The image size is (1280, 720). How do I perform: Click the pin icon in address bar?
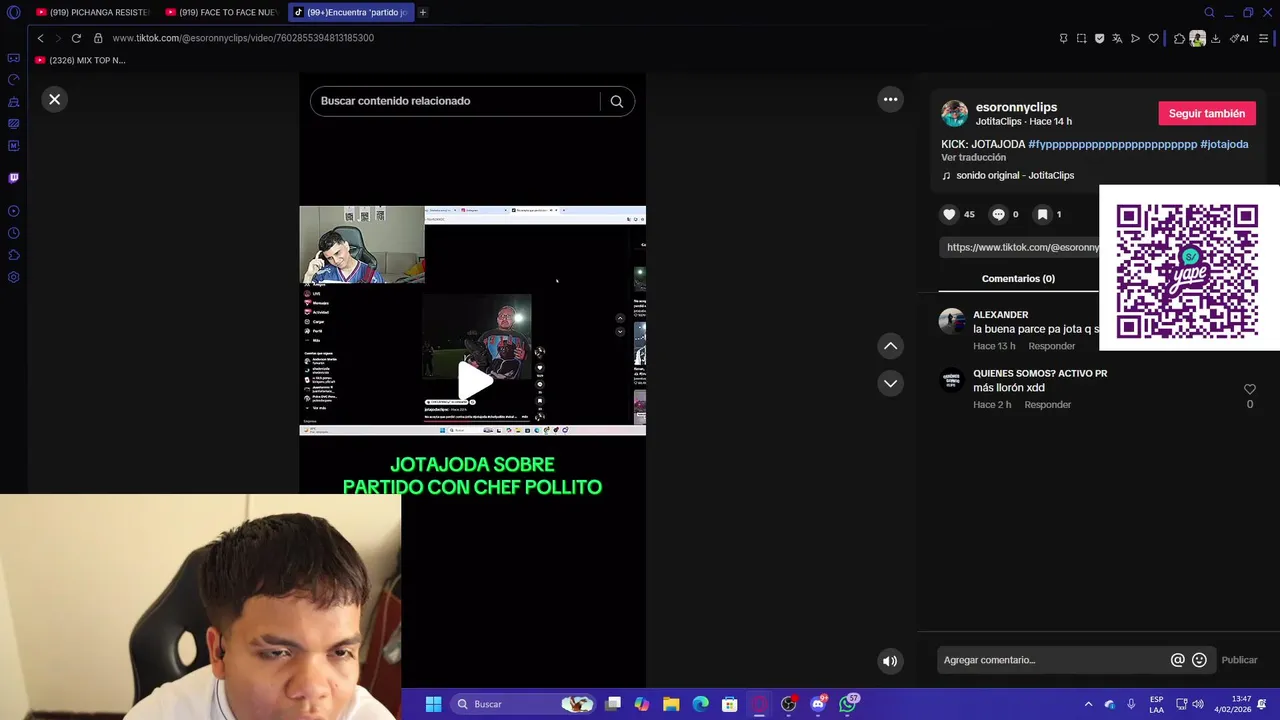pos(1063,38)
